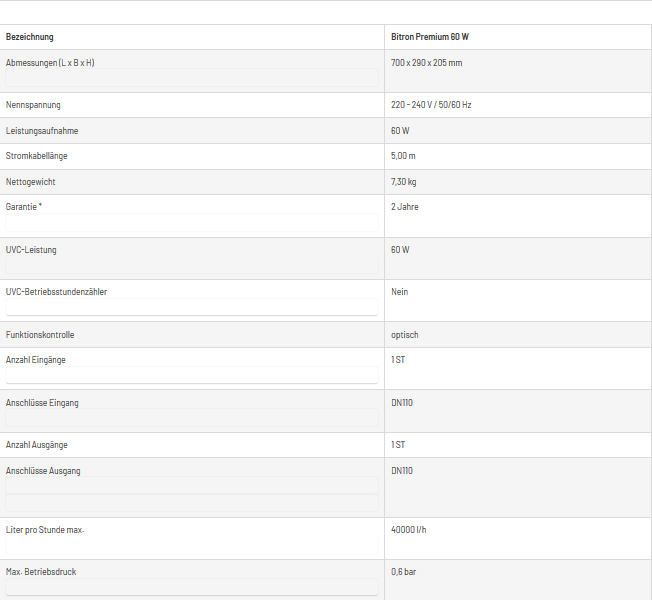
Task: Click the input field under Anschlüsse Eingang
Action: coord(192,417)
